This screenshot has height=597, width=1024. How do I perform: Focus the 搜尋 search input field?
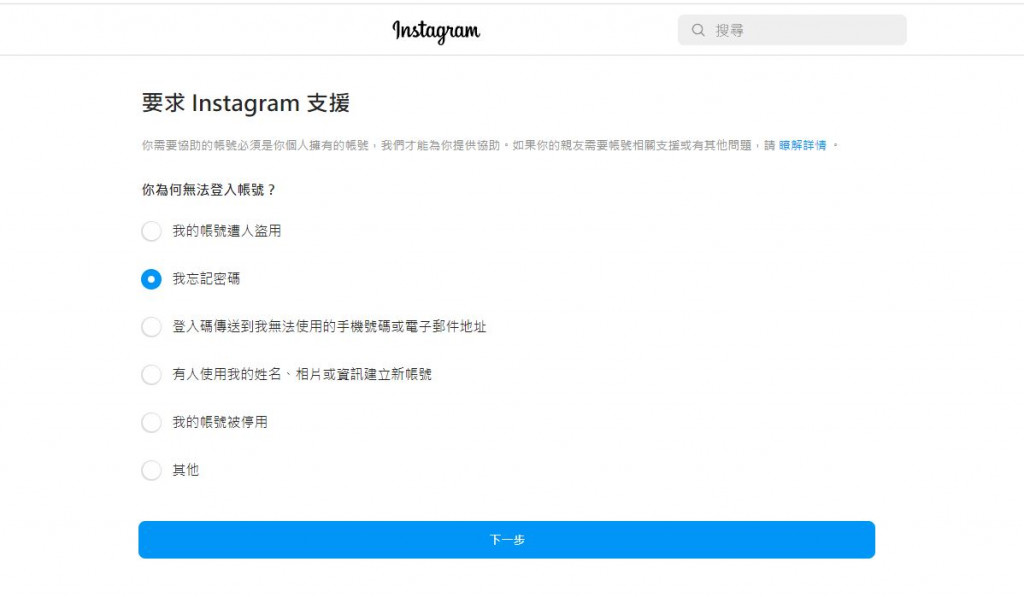tap(792, 30)
